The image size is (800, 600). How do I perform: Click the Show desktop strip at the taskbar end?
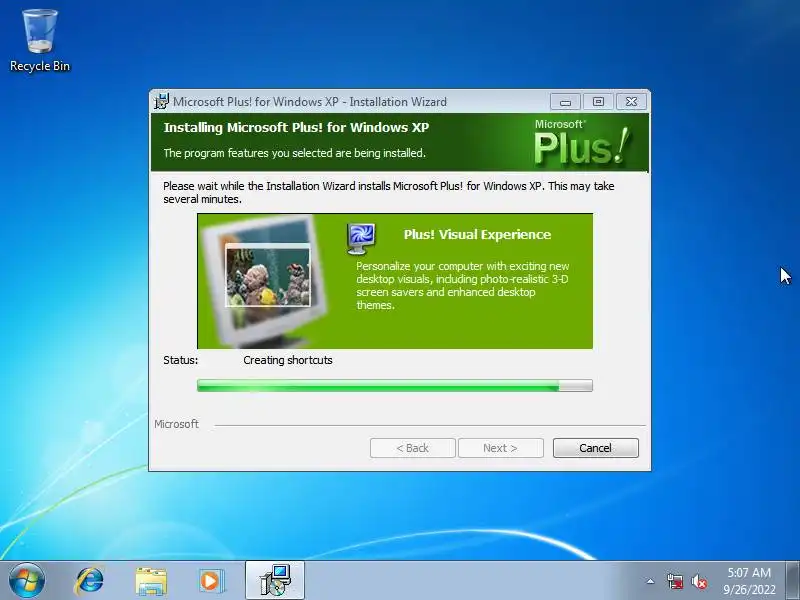pos(793,580)
